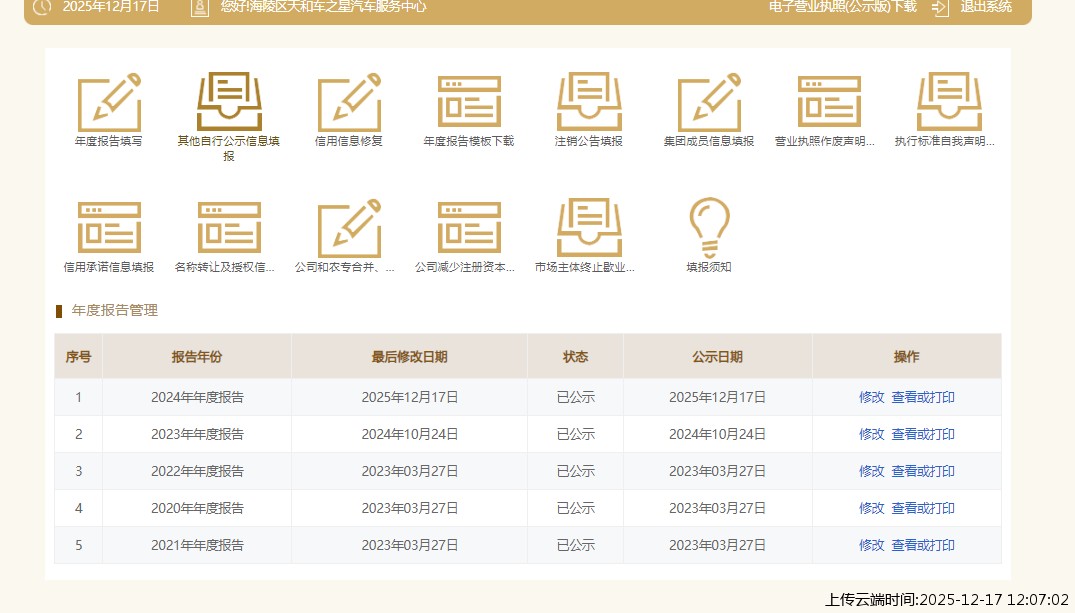Select the 年度报告模板下载 icon
This screenshot has width=1075, height=613.
tap(469, 103)
